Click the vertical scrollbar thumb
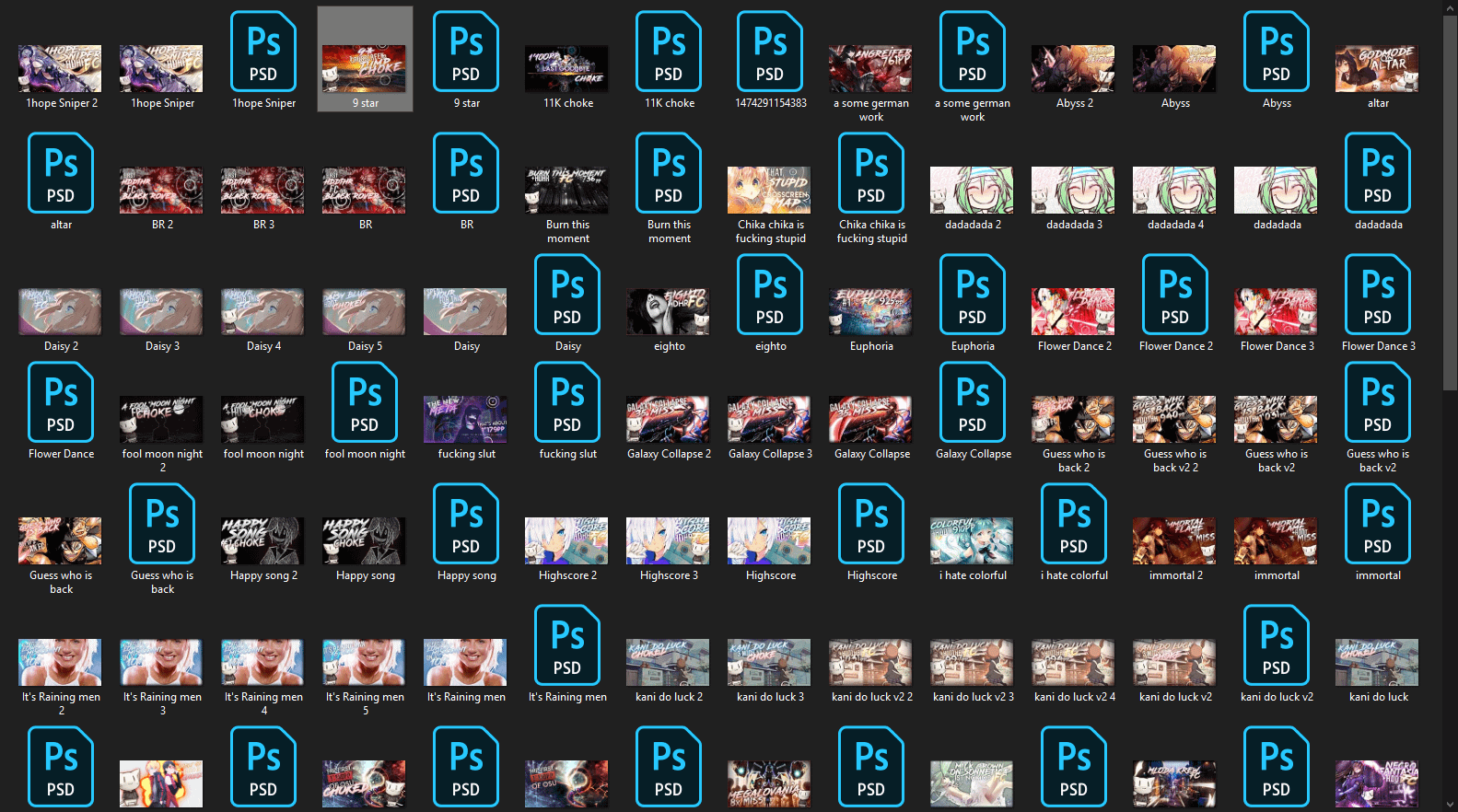 (x=1450, y=203)
